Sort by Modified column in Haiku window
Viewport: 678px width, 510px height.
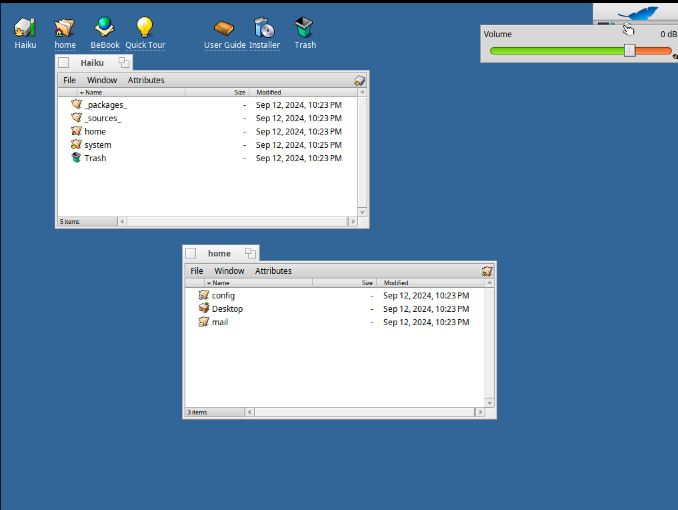[303, 92]
